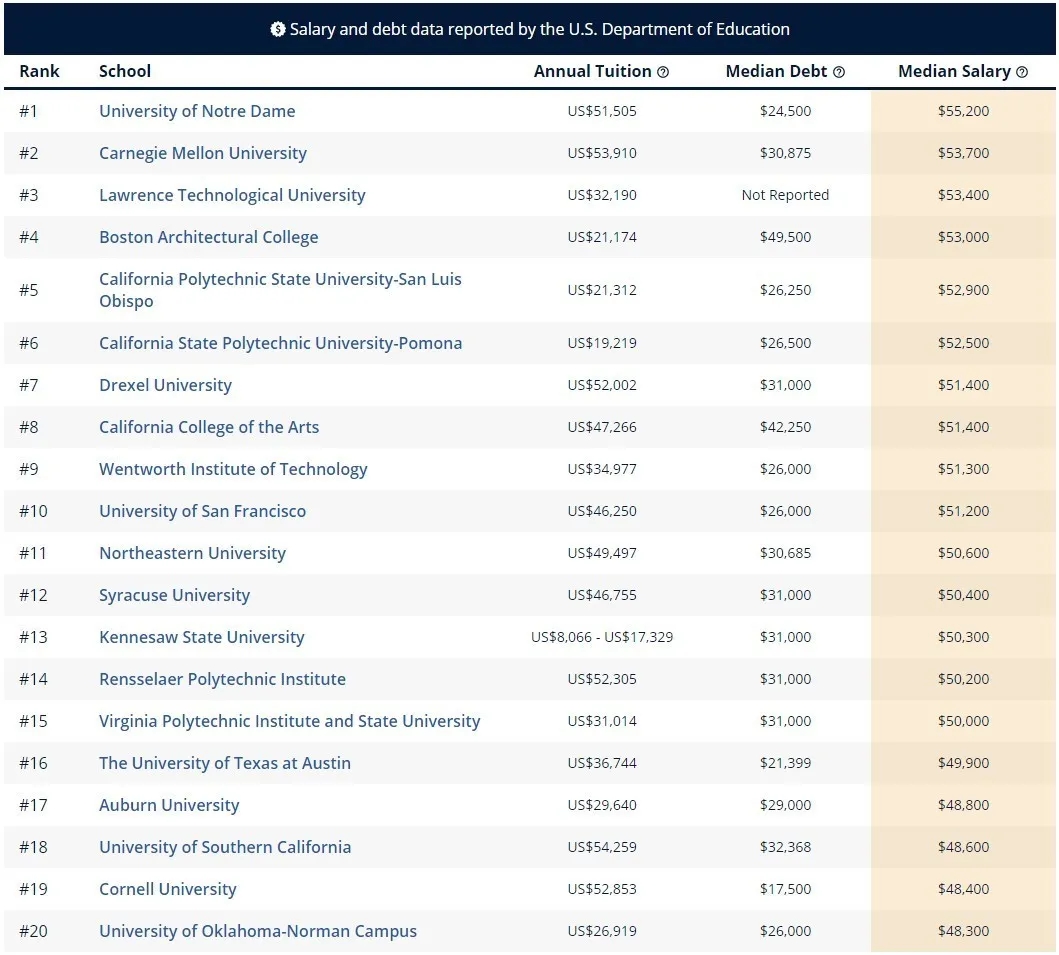The width and height of the screenshot is (1059, 955).
Task: Open Carnegie Mellon University link
Action: (x=202, y=153)
